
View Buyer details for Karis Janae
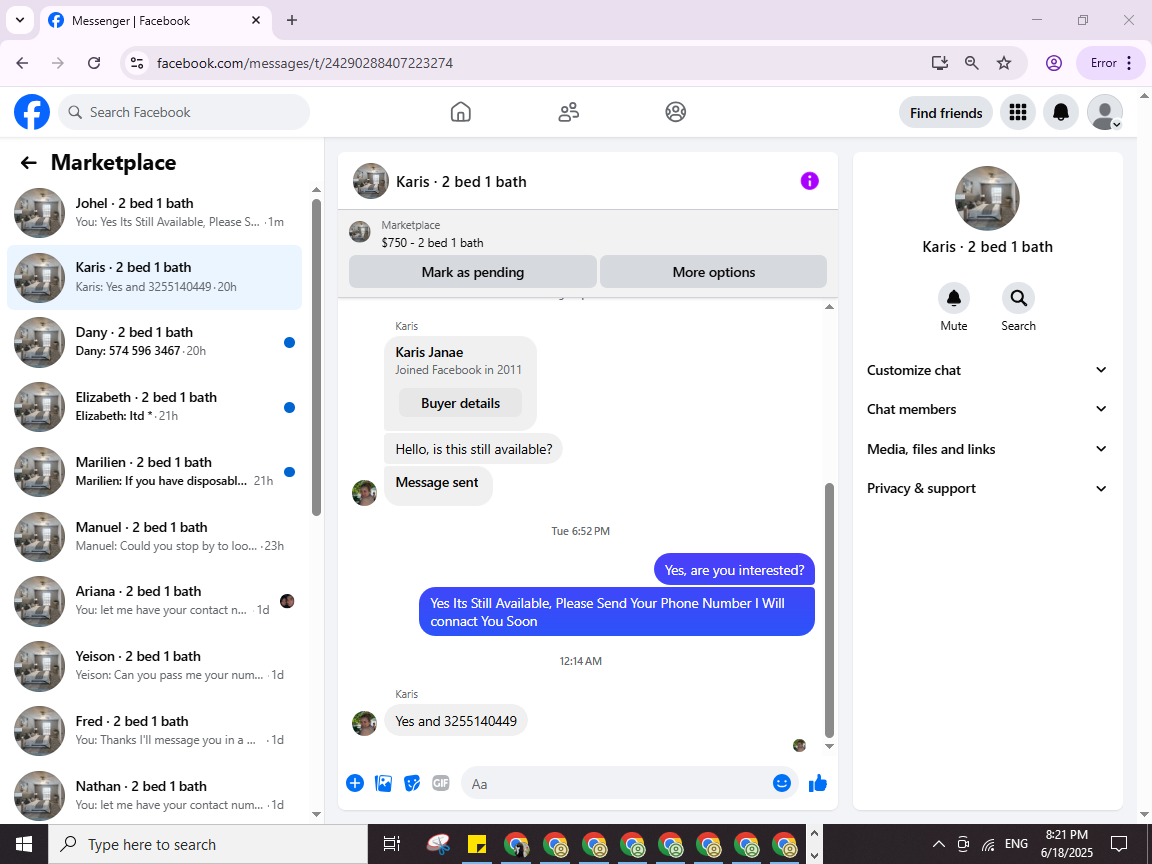[460, 403]
